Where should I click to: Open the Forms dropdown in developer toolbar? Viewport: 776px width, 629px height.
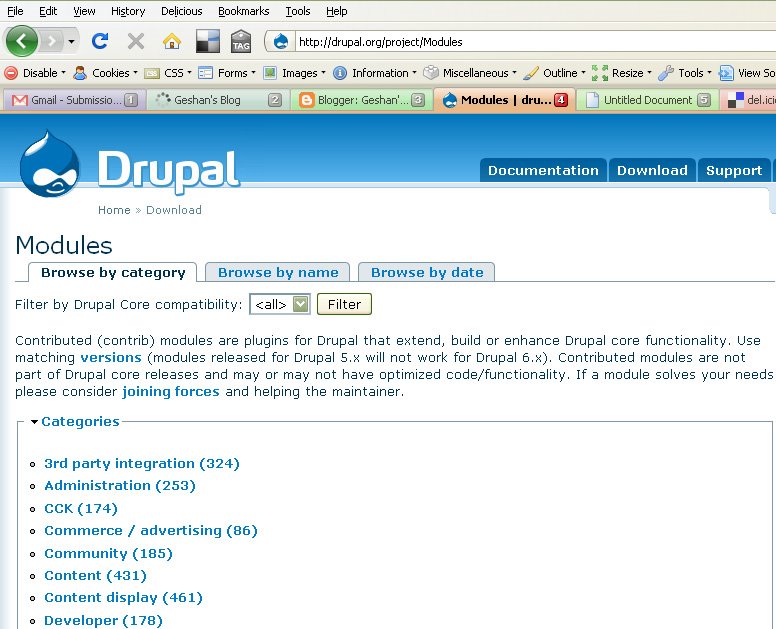pyautogui.click(x=227, y=73)
